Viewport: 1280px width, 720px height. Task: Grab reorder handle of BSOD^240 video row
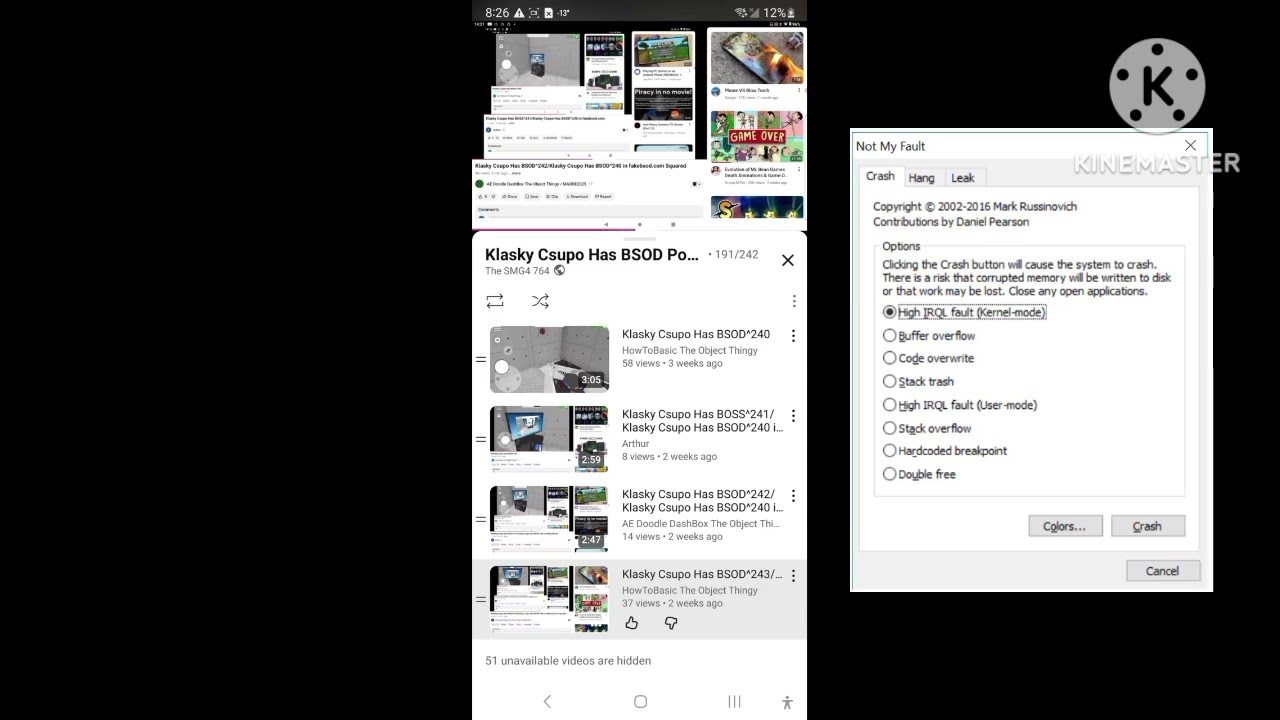[x=481, y=359]
